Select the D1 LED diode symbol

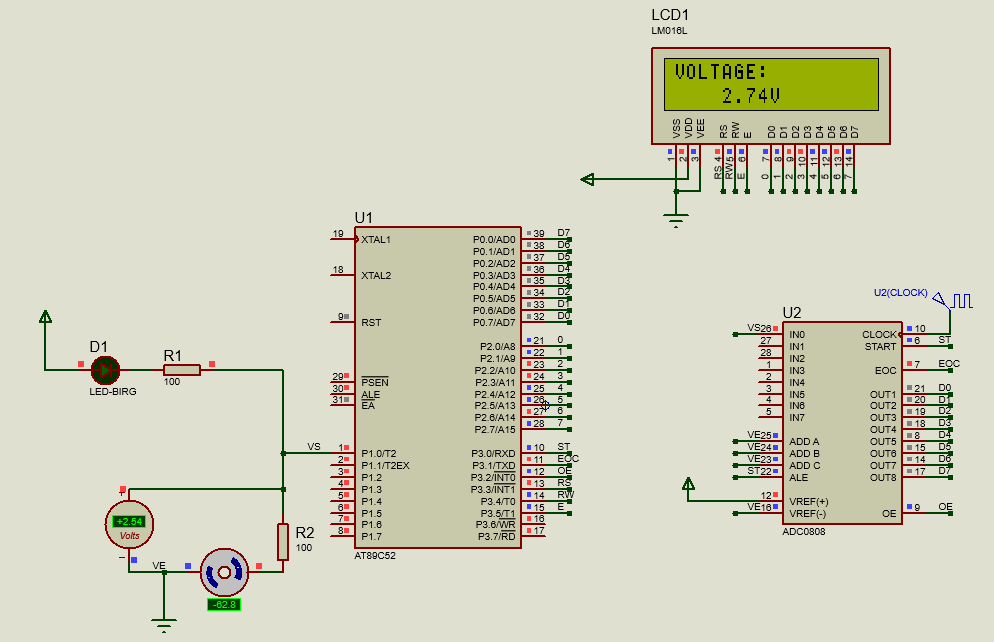[x=105, y=370]
